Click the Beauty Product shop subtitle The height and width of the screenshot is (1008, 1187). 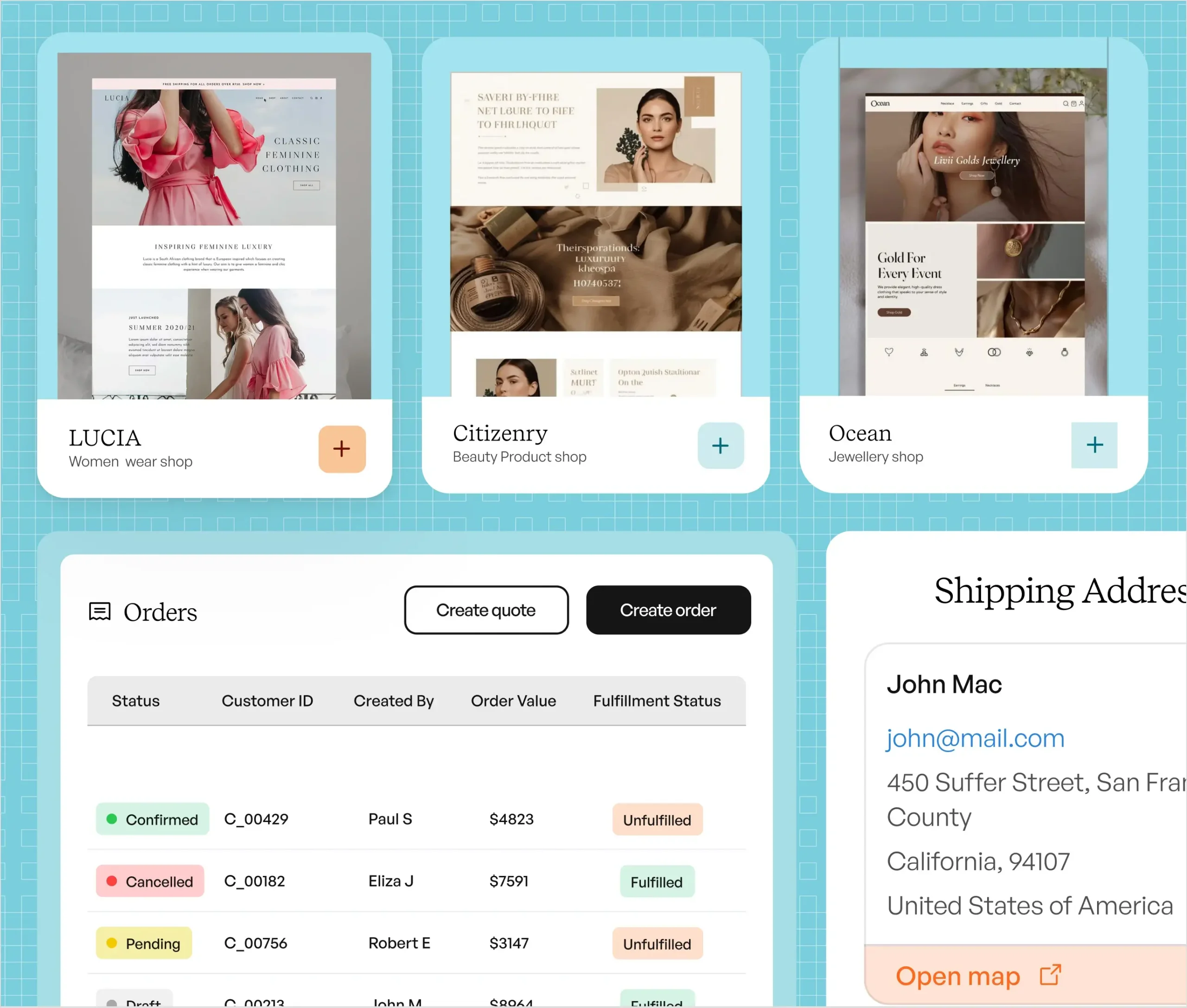(x=520, y=457)
